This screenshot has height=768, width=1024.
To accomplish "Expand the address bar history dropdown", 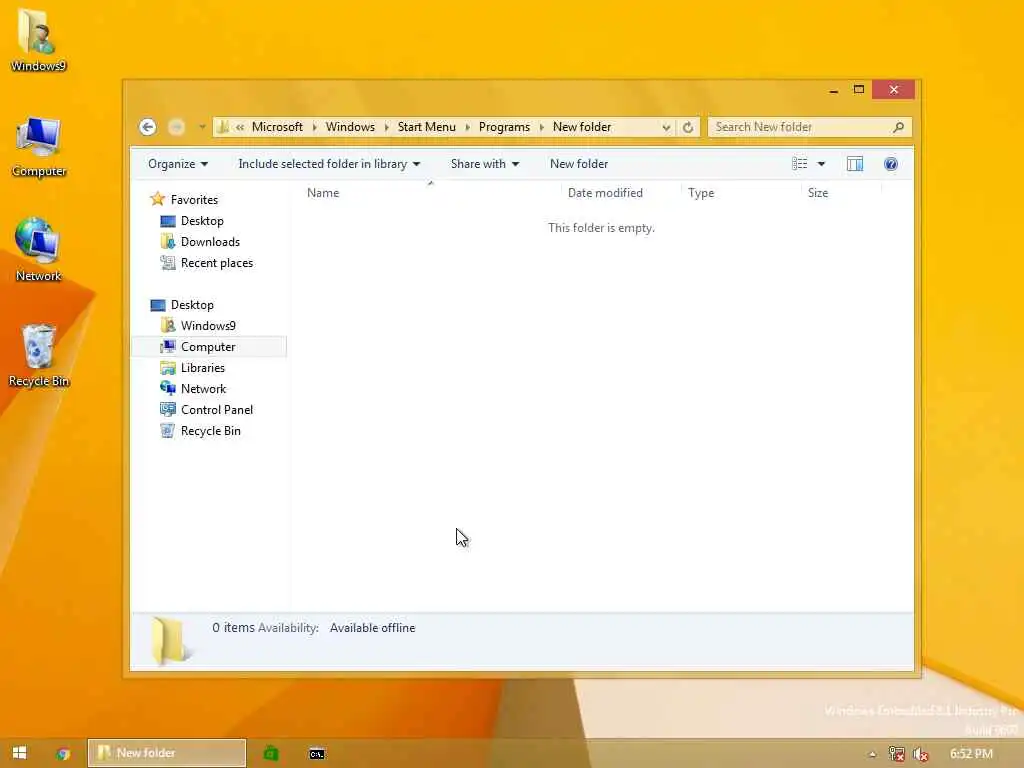I will pyautogui.click(x=665, y=127).
